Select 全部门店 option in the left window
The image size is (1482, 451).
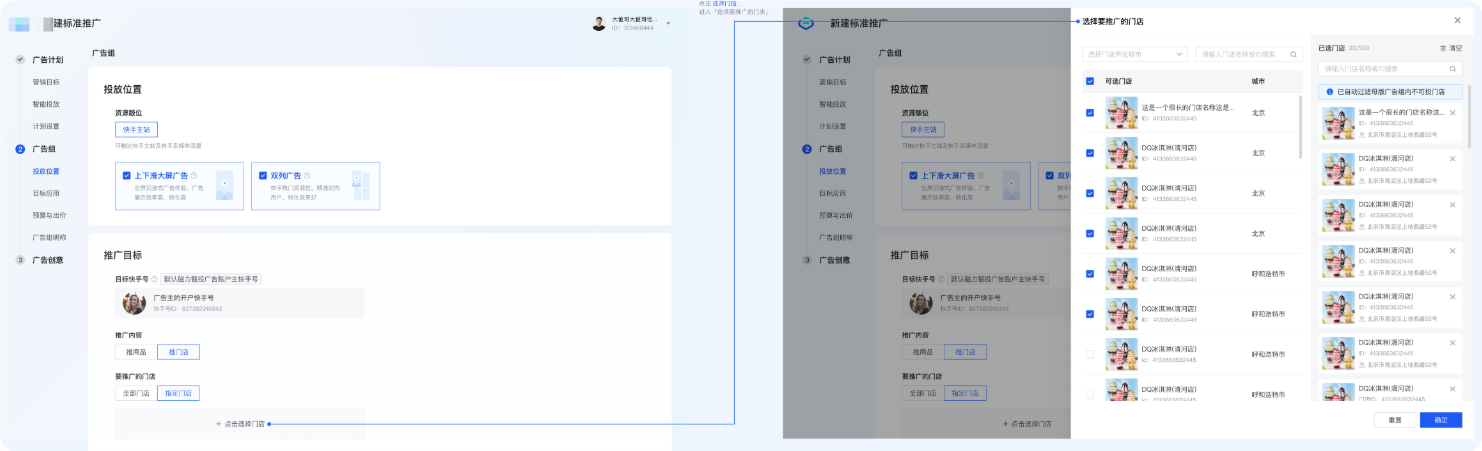(x=136, y=393)
